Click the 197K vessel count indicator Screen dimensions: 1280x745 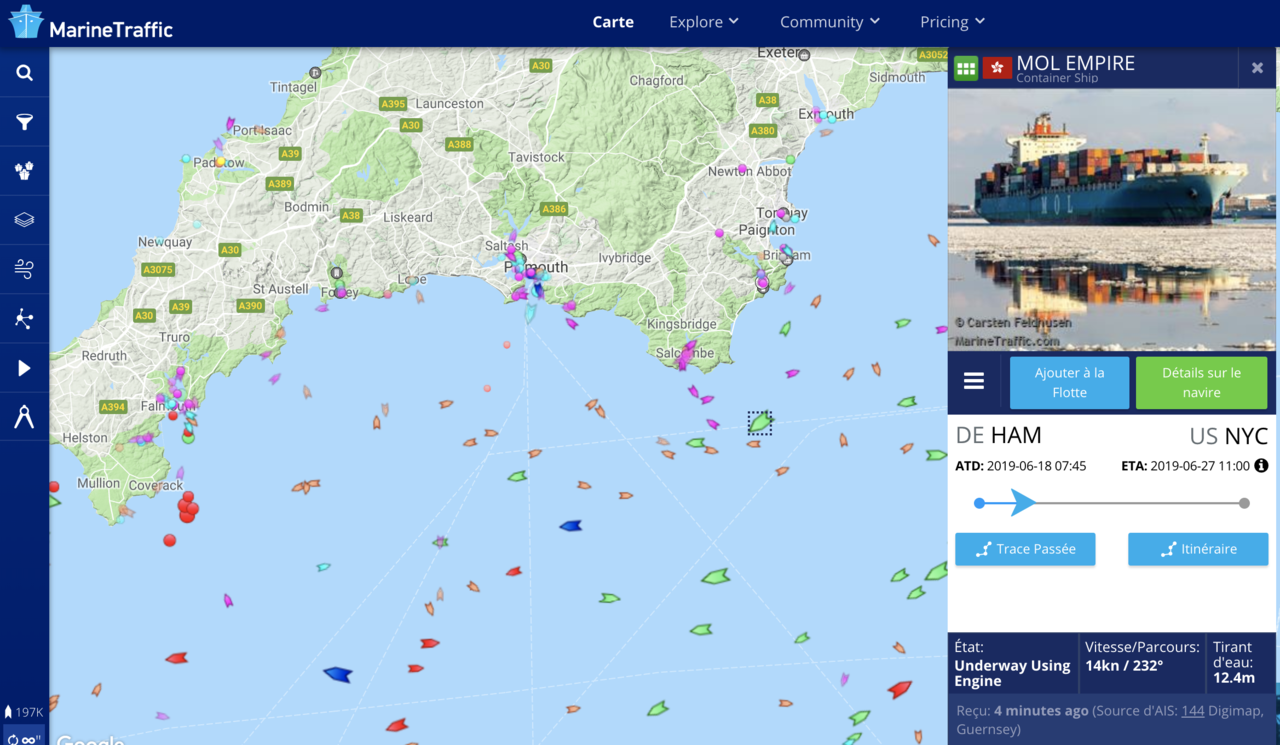tap(24, 712)
